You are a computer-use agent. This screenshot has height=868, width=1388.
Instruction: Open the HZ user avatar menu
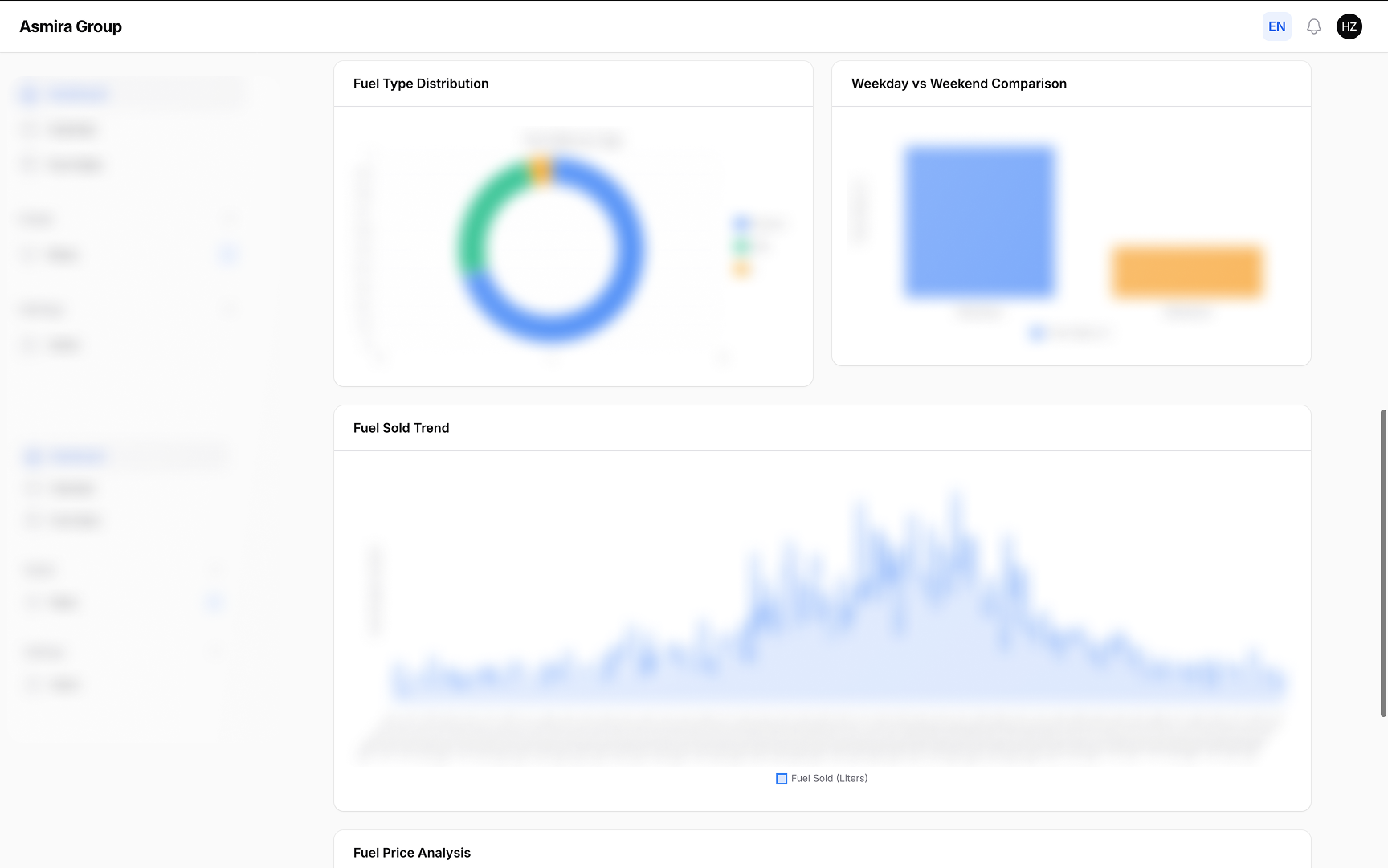pyautogui.click(x=1349, y=26)
